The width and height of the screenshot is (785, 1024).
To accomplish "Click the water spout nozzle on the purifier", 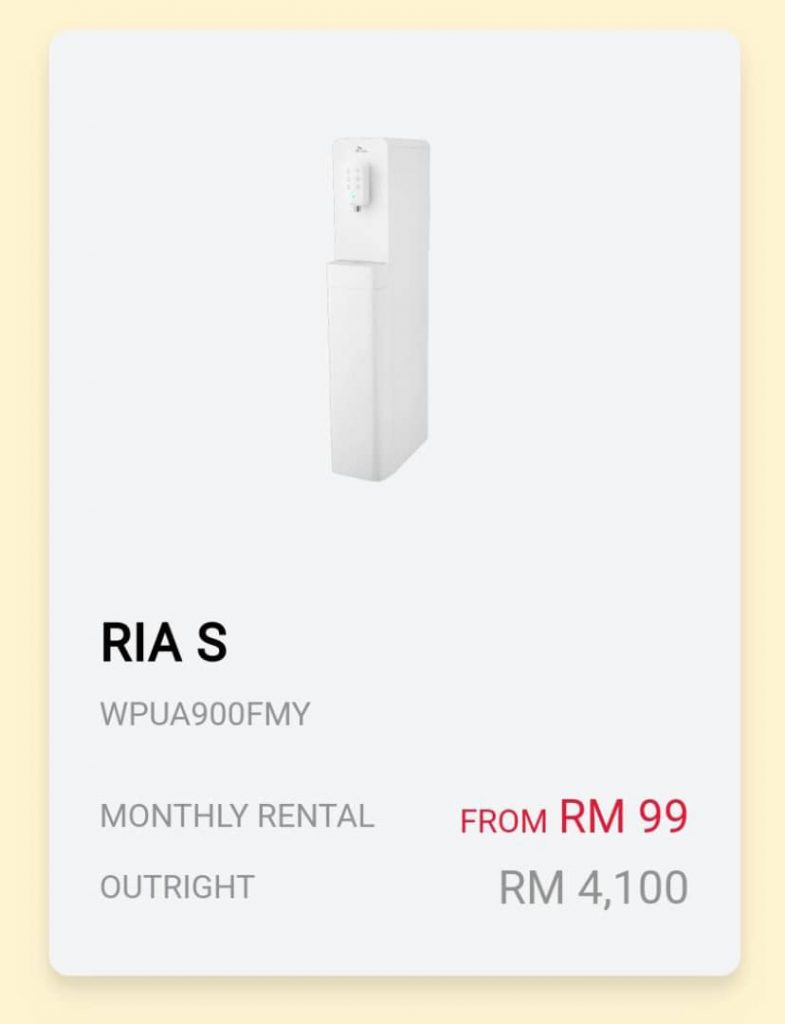I will point(357,208).
